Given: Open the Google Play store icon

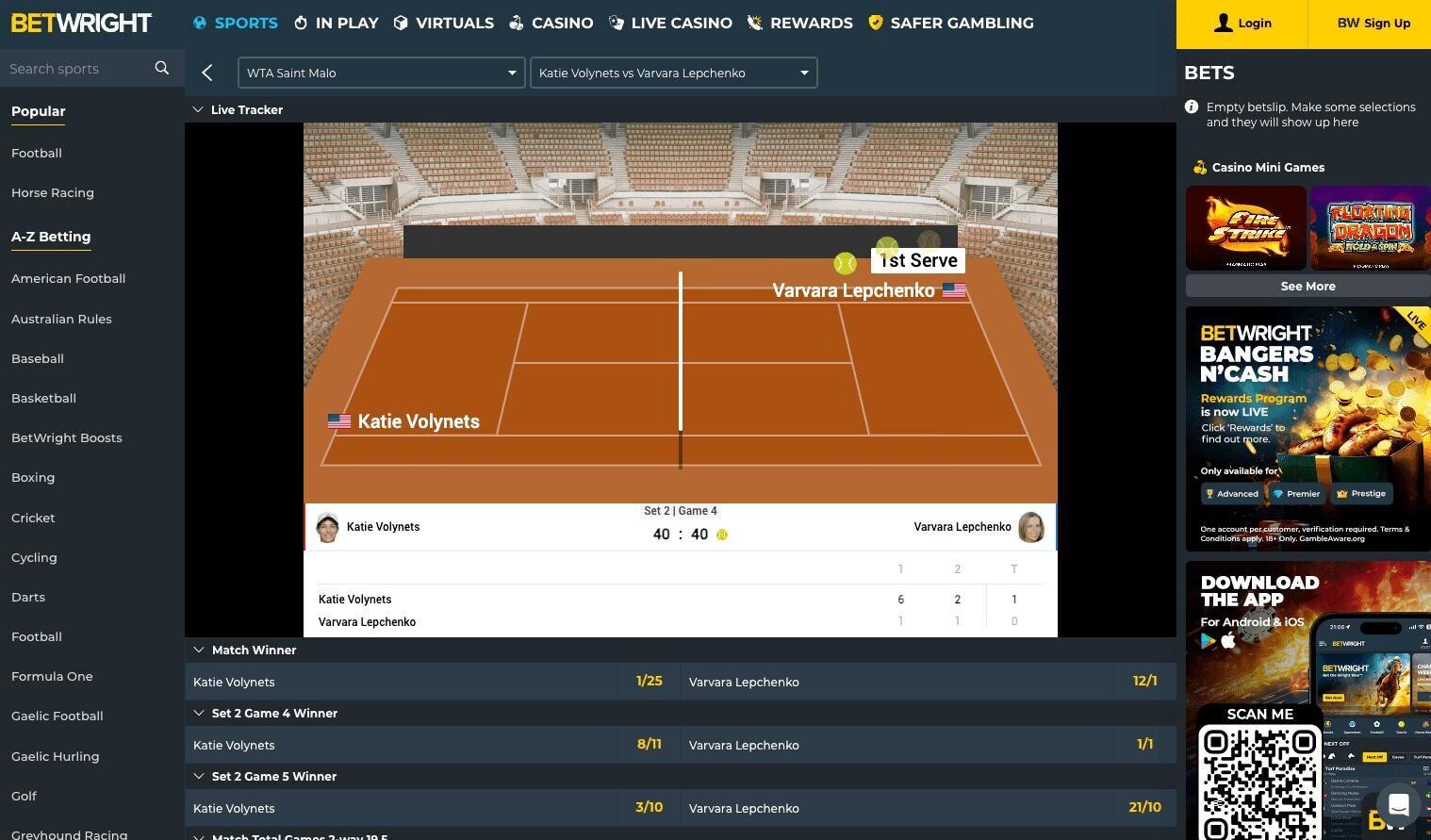Looking at the screenshot, I should [x=1208, y=641].
